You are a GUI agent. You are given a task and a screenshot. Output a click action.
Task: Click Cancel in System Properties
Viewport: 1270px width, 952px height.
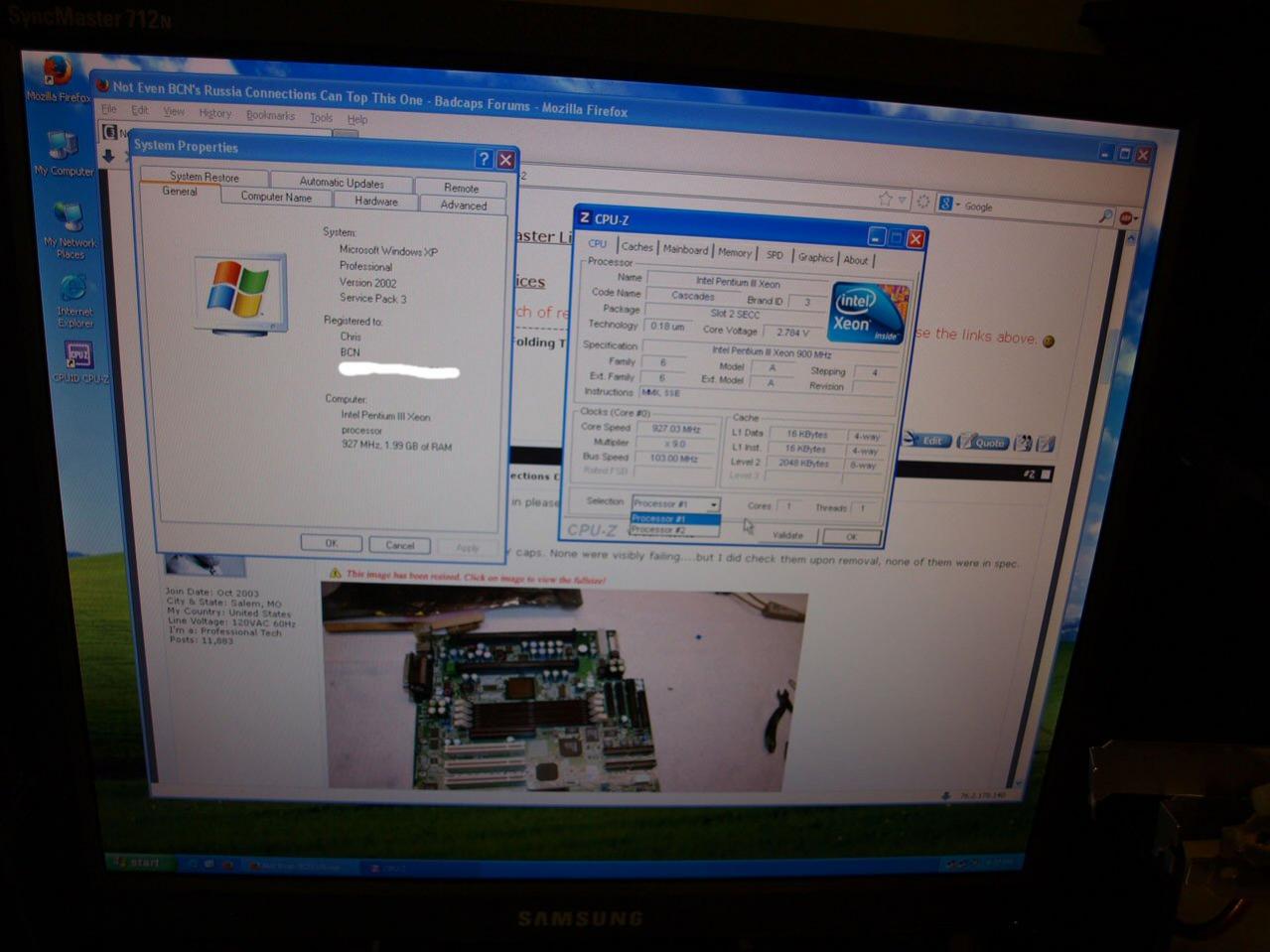[x=399, y=545]
